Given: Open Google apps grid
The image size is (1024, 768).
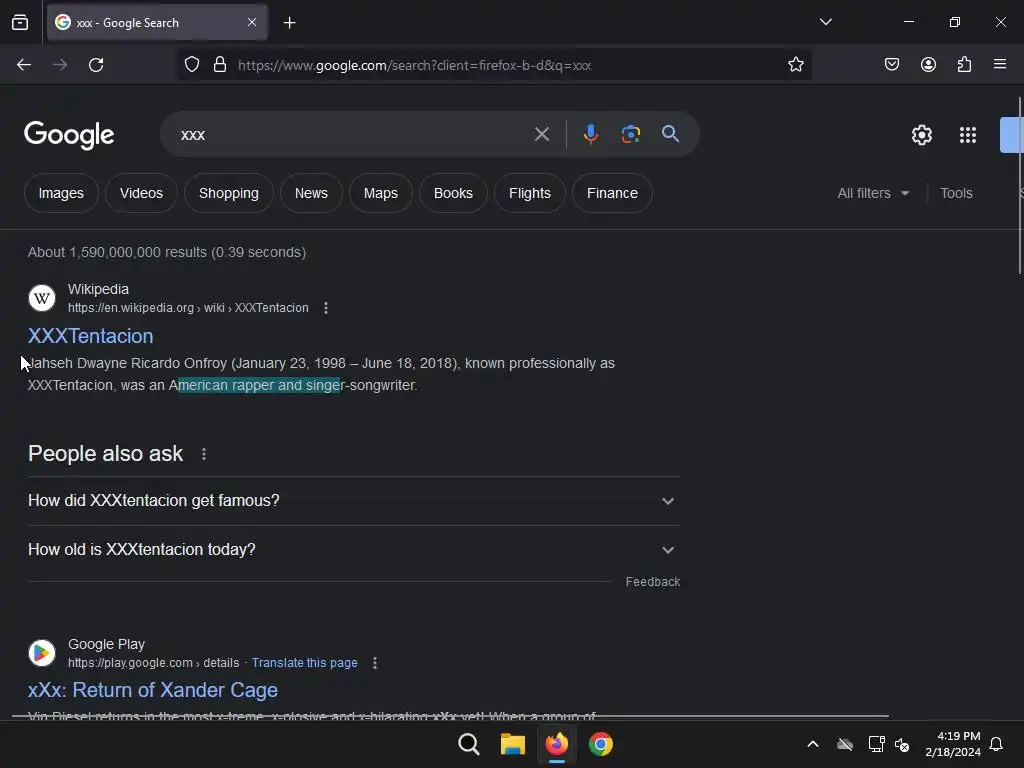Looking at the screenshot, I should (x=968, y=135).
